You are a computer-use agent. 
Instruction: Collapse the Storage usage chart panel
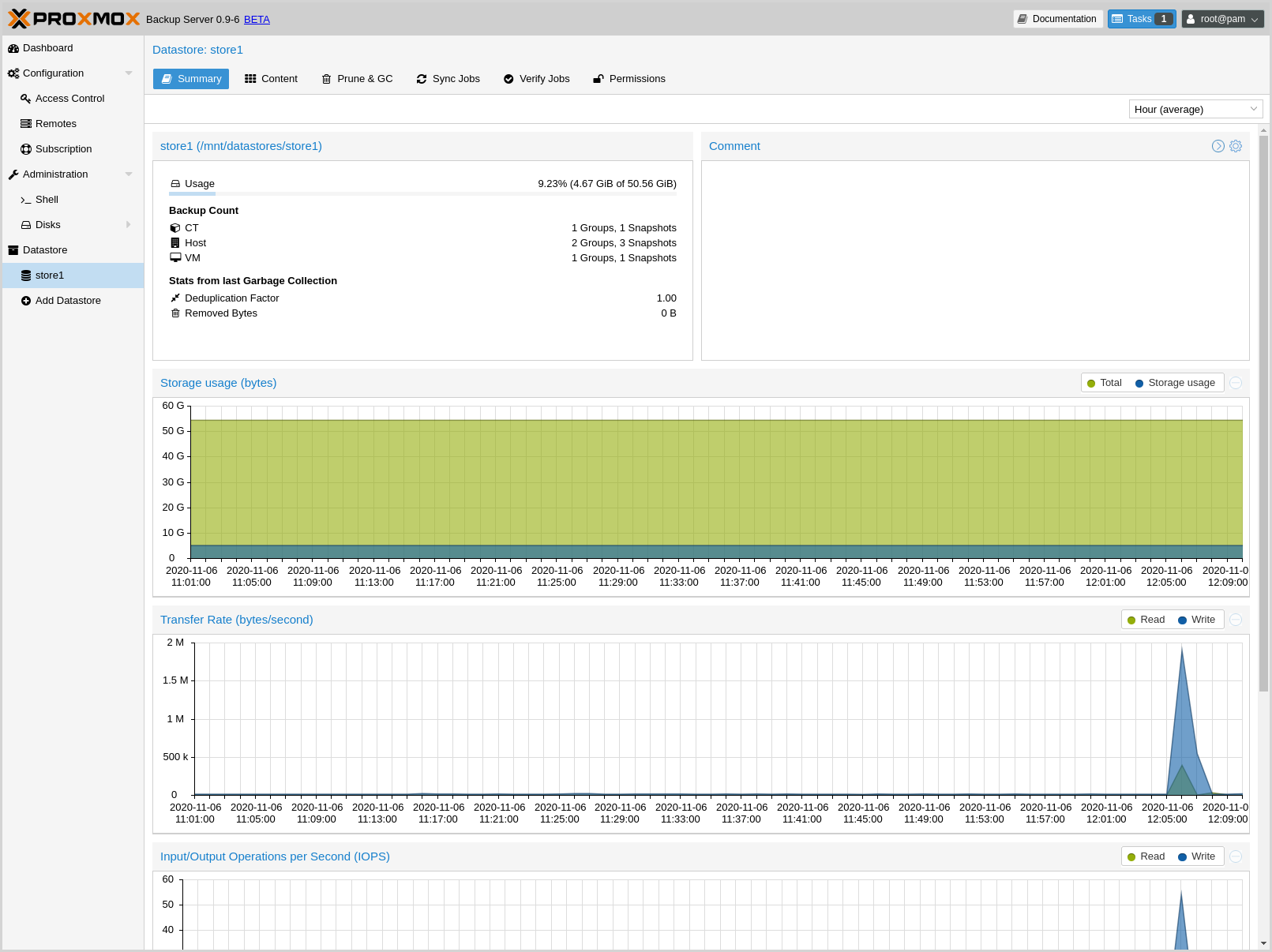[1236, 383]
